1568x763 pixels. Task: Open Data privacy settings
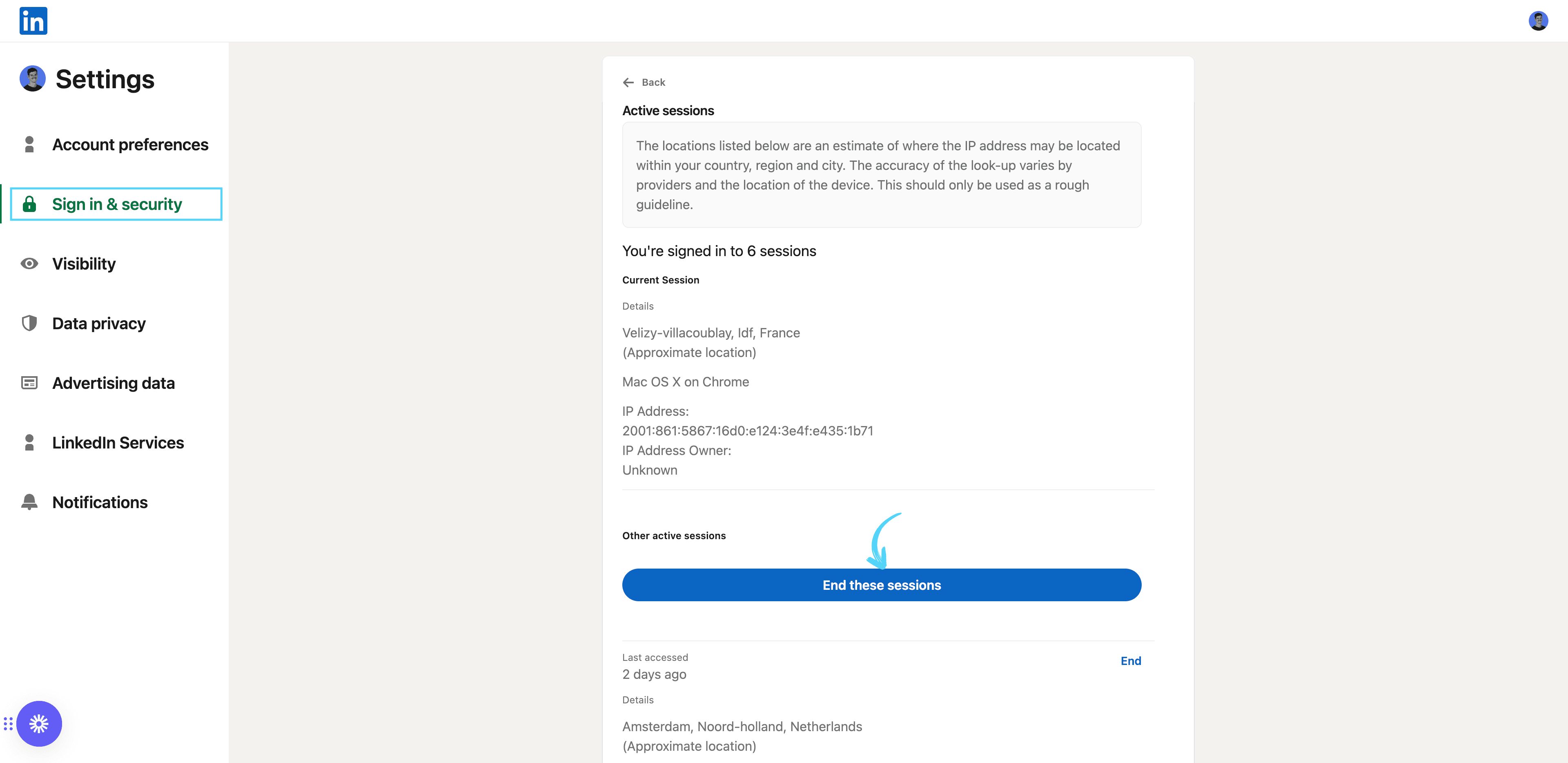(x=98, y=323)
